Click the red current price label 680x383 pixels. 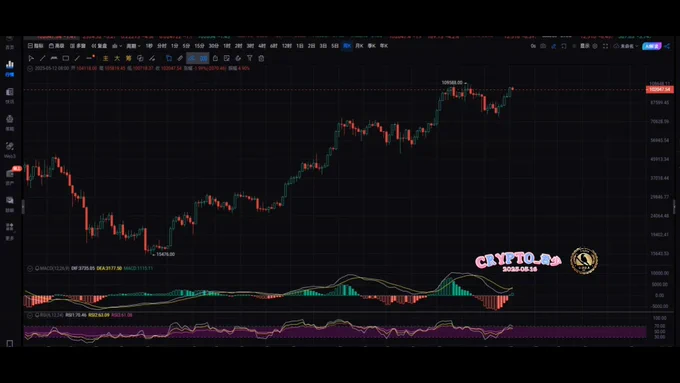pos(660,89)
